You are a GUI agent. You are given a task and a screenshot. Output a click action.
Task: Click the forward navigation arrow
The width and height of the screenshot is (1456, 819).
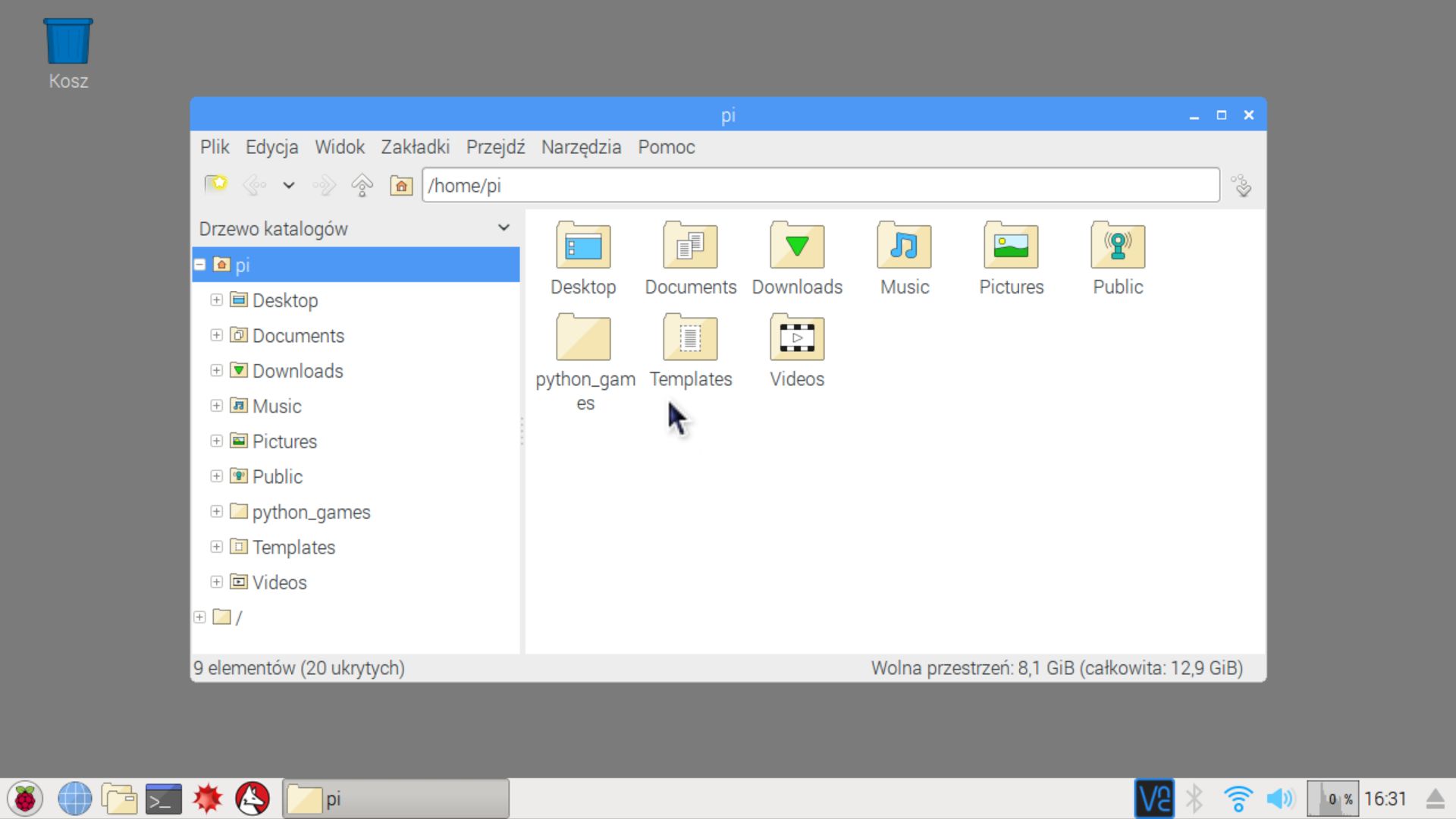325,185
